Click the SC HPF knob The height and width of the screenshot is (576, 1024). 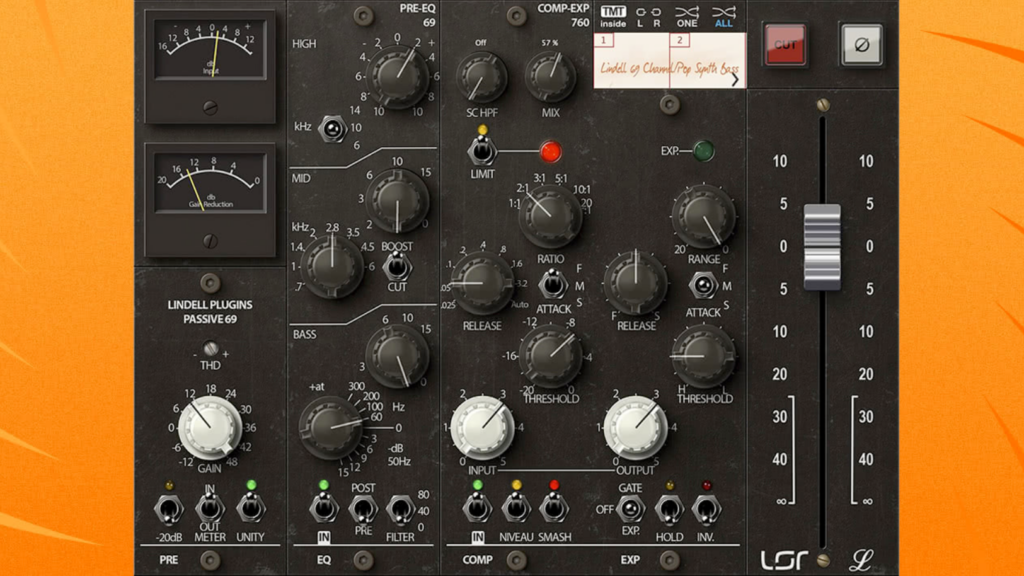click(481, 77)
